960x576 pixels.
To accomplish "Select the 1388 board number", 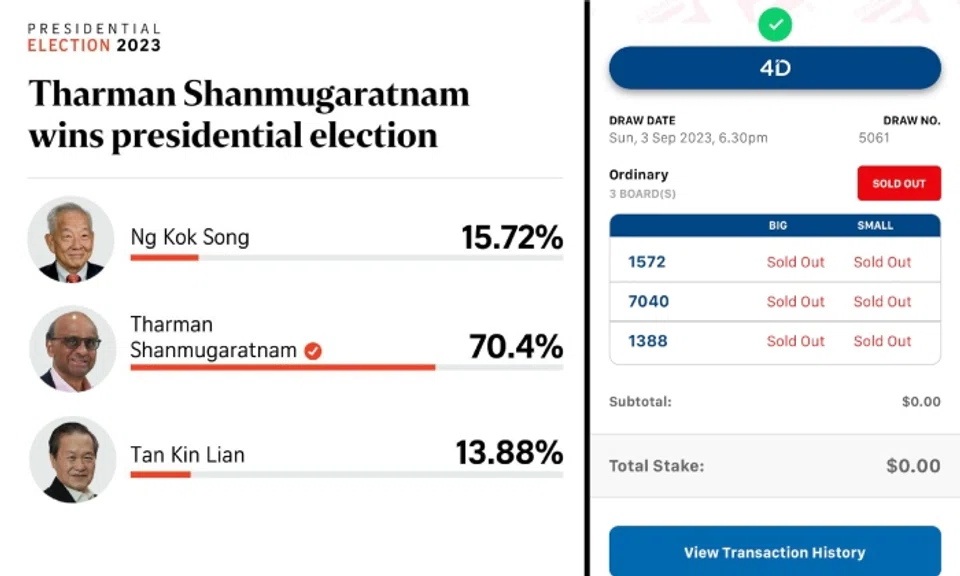I will (x=647, y=341).
